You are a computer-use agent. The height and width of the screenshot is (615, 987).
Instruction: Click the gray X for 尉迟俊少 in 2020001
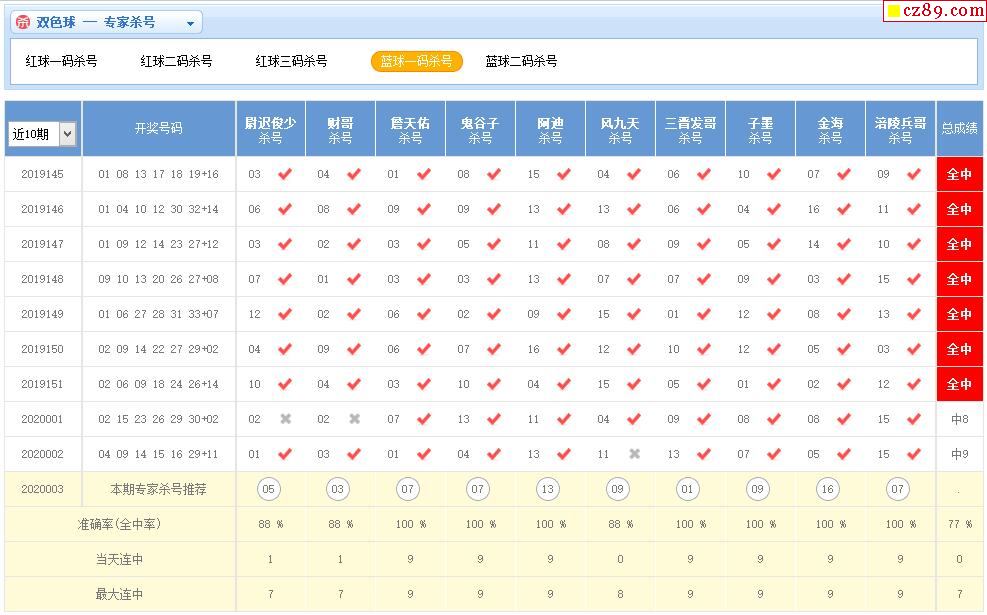point(285,419)
